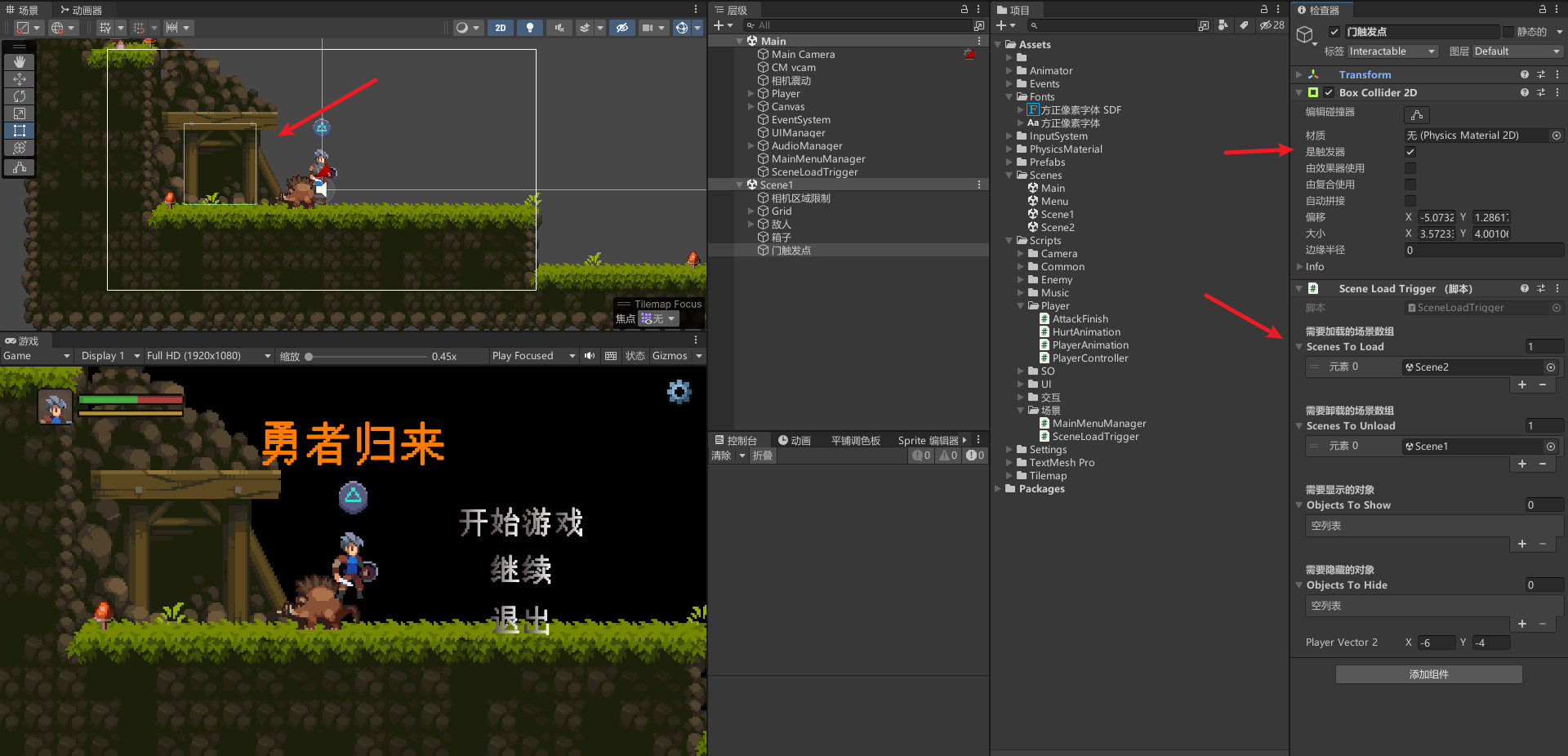Unmute scene audio in the Scene toolbar
This screenshot has height=756, width=1568.
(559, 27)
